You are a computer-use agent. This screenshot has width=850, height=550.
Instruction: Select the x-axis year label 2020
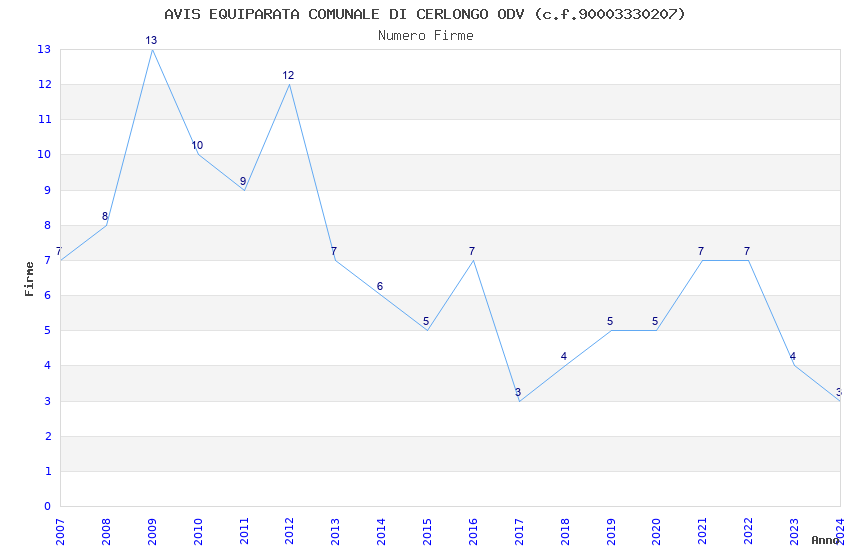(x=656, y=532)
